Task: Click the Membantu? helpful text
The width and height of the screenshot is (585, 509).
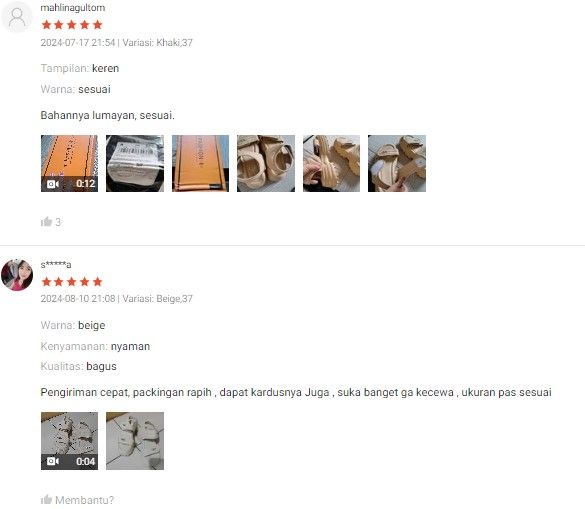Action: [85, 500]
